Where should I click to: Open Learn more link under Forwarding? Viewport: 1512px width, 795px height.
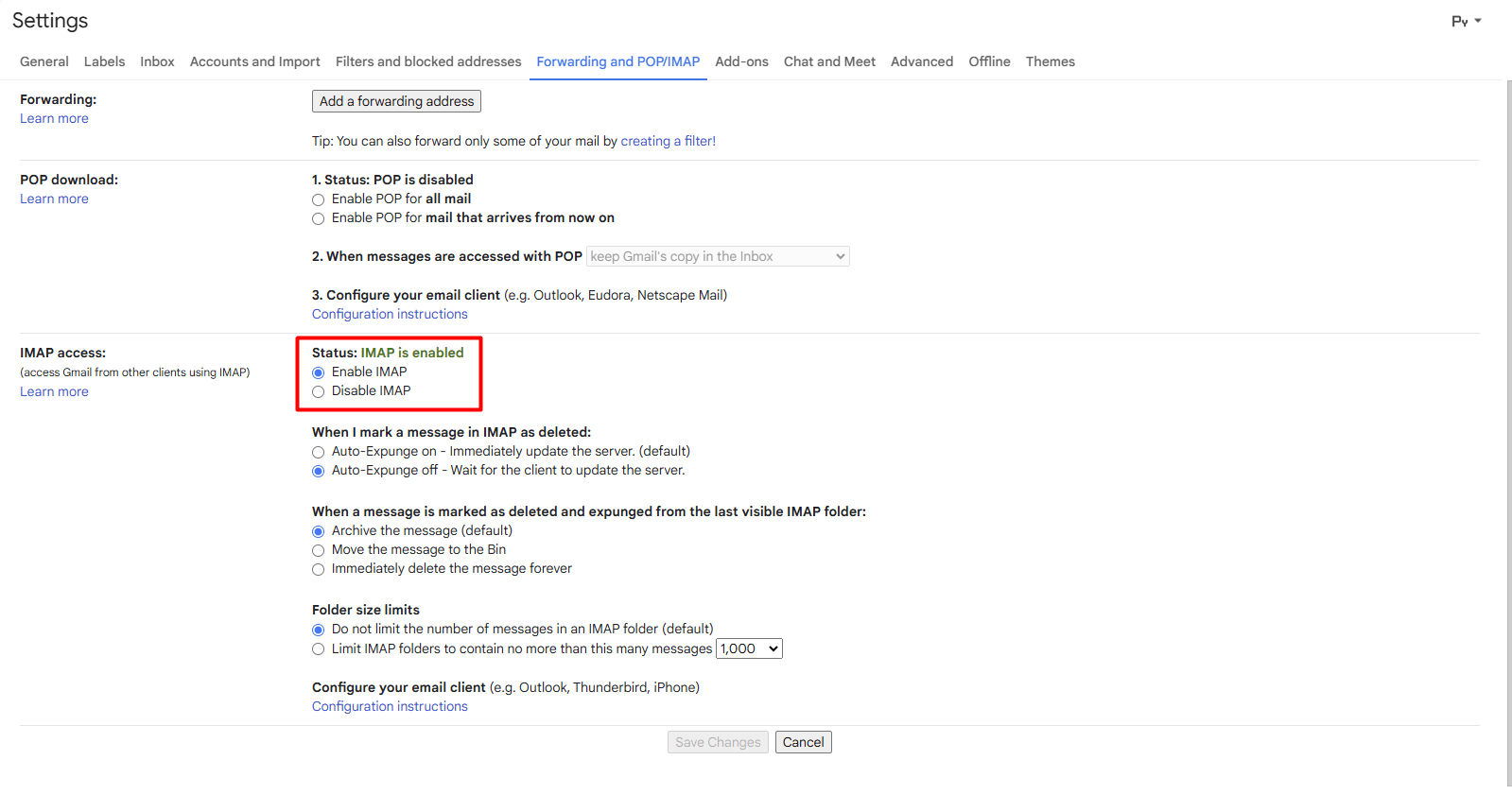click(x=54, y=118)
